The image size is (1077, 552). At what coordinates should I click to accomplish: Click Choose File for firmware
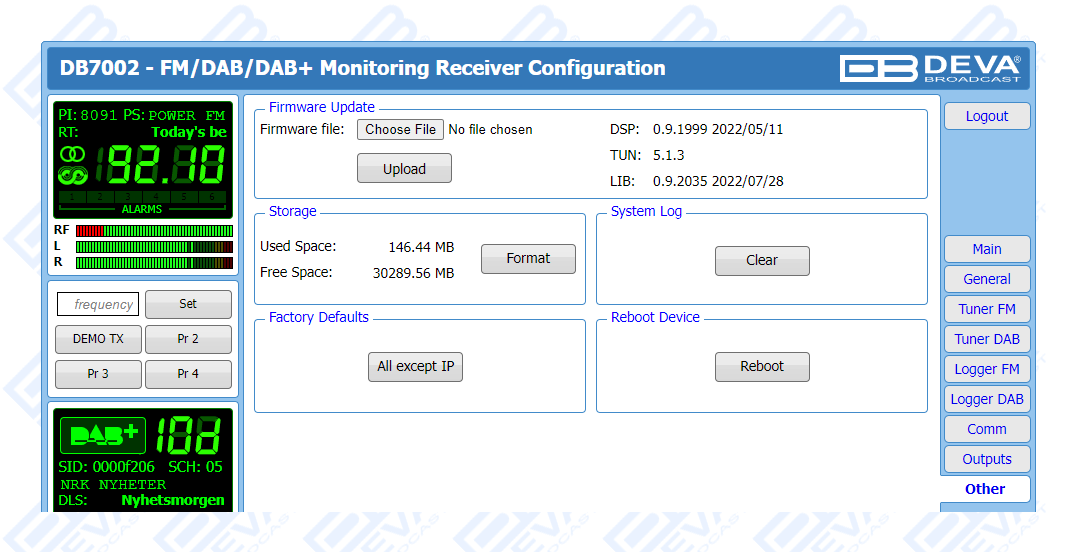[400, 129]
